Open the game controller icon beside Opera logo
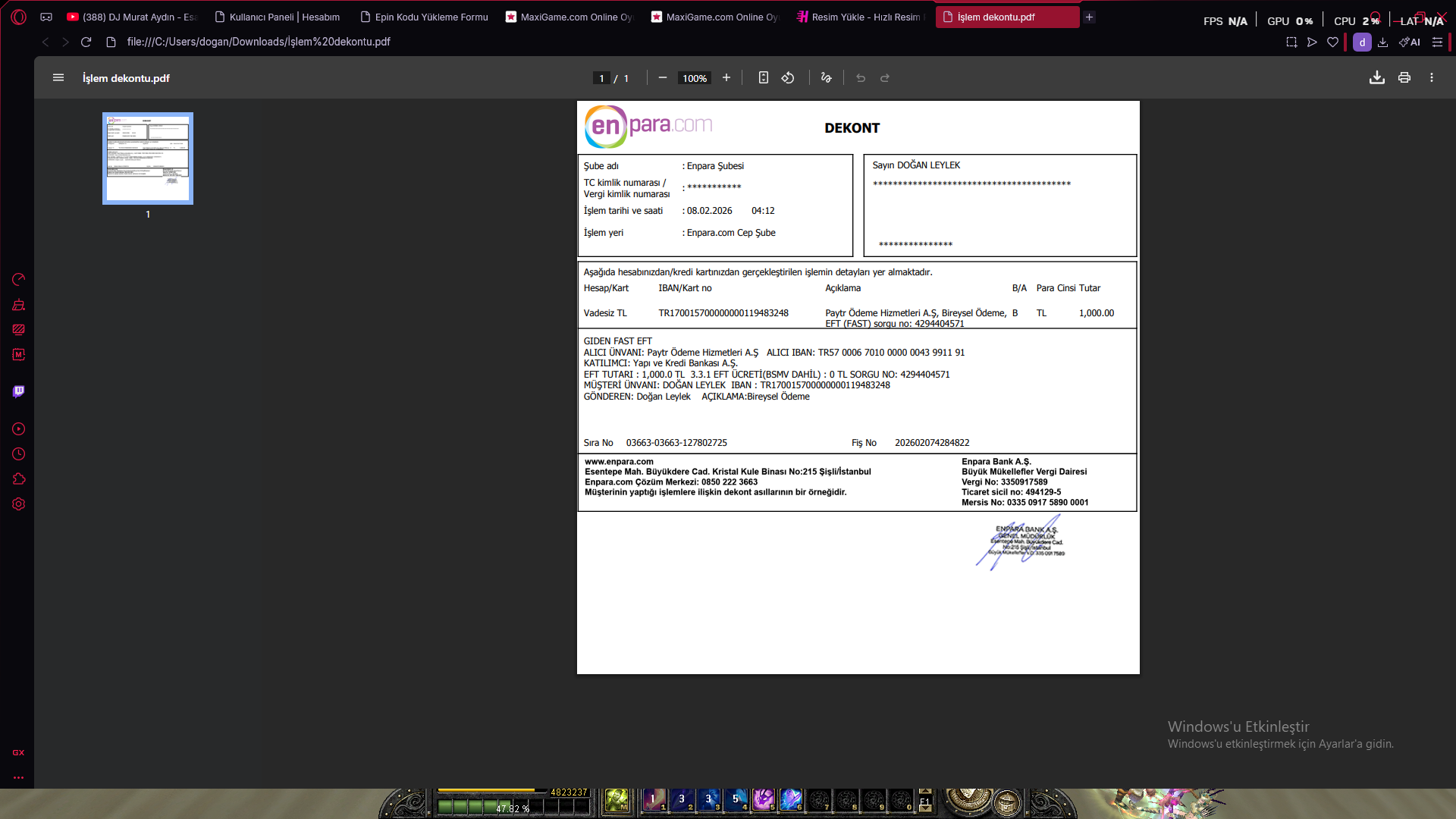This screenshot has height=819, width=1456. [x=46, y=17]
